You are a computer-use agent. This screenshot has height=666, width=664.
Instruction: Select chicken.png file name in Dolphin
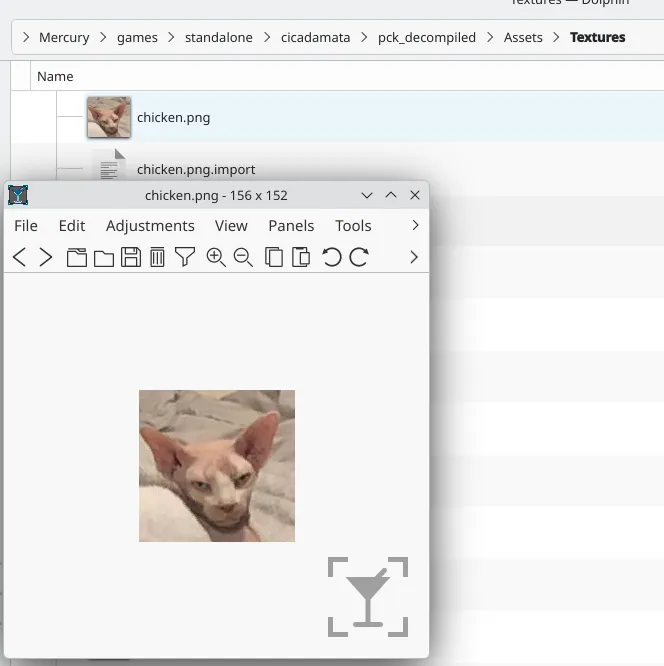pyautogui.click(x=173, y=118)
